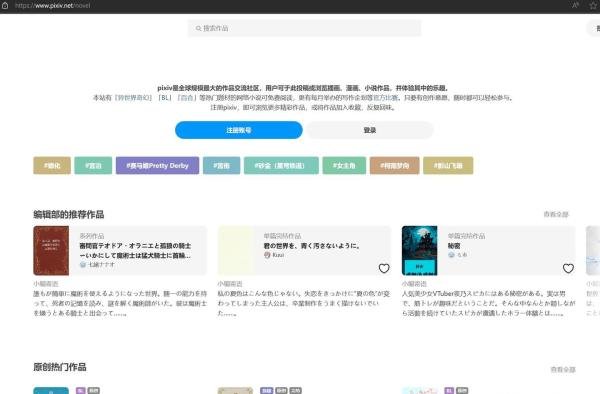Open the red-brown book cover thumbnail

(51, 251)
